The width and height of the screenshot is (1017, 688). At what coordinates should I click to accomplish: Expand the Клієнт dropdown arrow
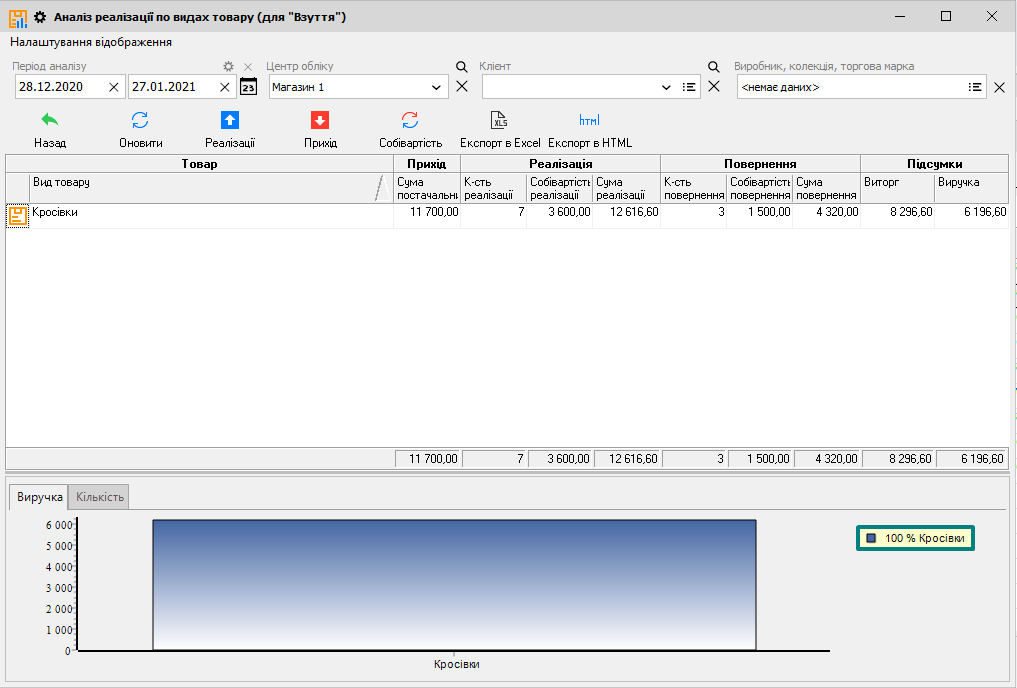667,88
